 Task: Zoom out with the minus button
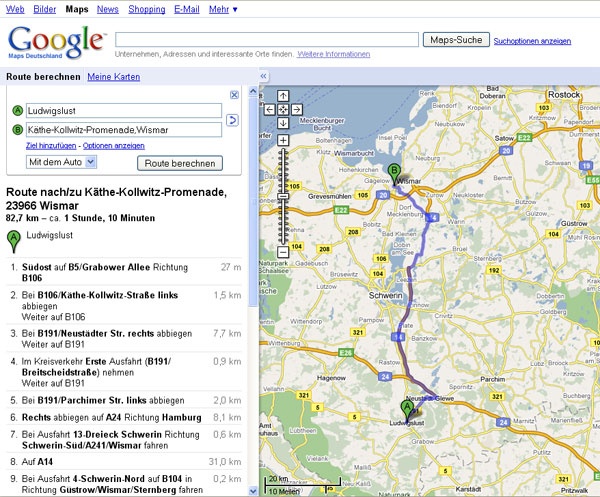point(283,252)
